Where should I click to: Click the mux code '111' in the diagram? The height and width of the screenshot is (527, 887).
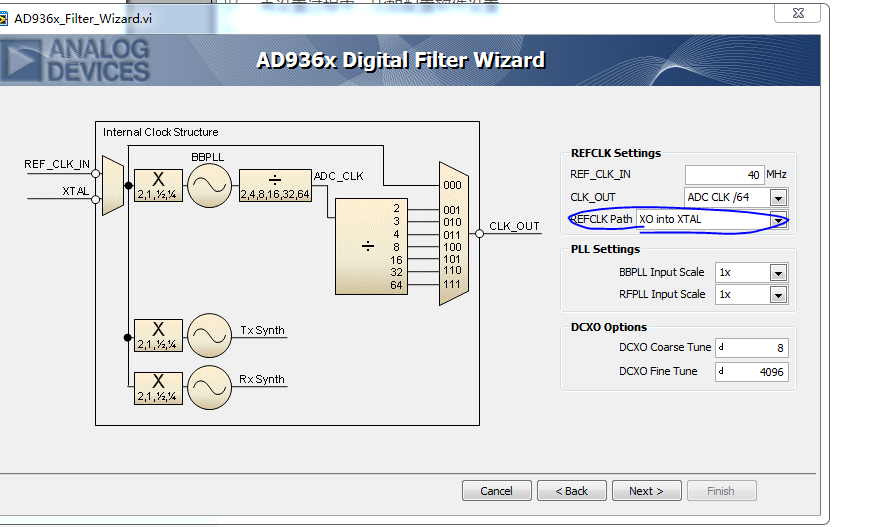(452, 284)
